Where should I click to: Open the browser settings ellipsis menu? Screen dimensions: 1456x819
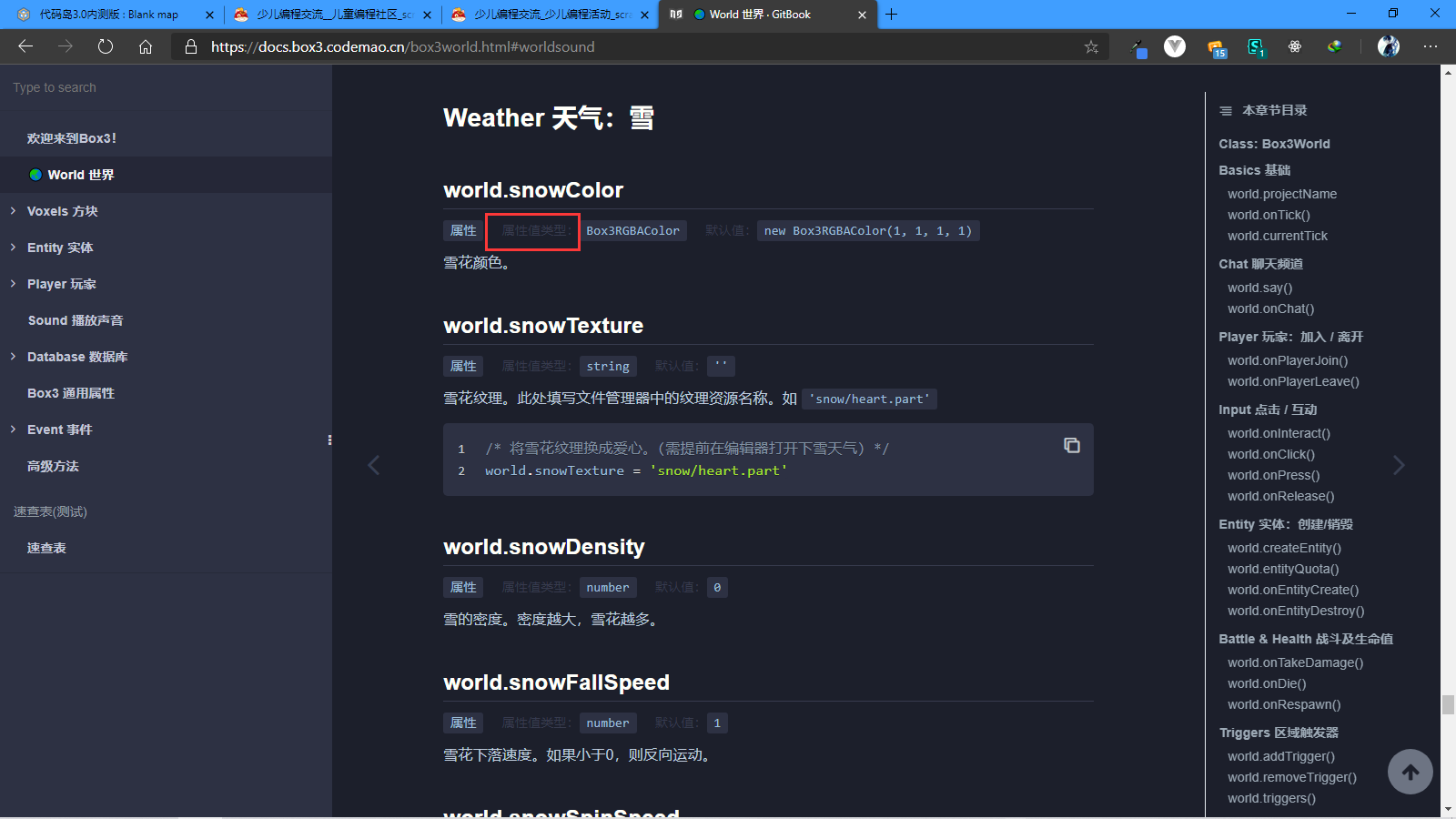click(1431, 46)
